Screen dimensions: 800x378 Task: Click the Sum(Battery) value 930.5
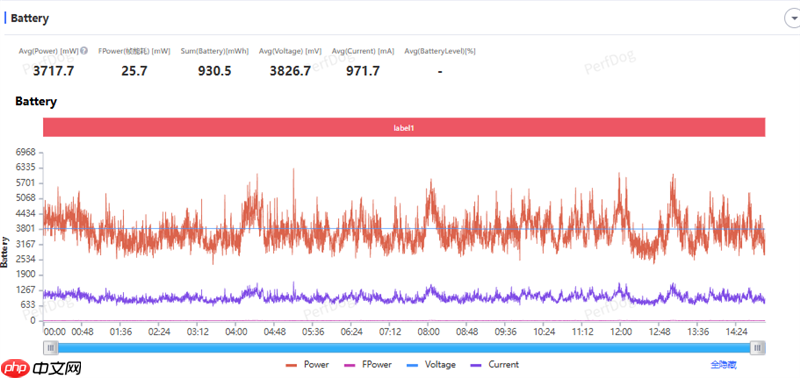click(x=214, y=71)
